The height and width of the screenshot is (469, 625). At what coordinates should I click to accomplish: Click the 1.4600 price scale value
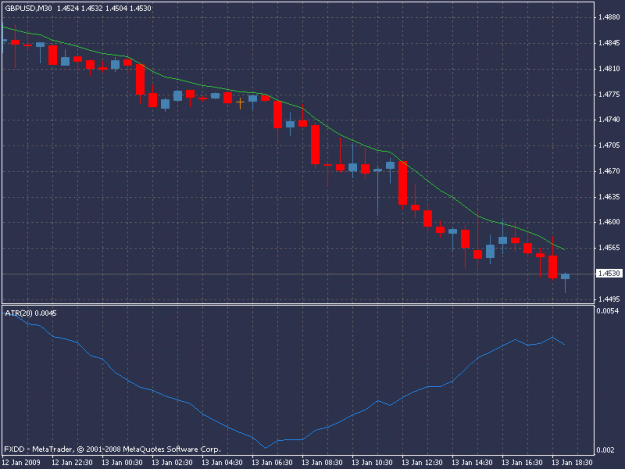tap(609, 222)
